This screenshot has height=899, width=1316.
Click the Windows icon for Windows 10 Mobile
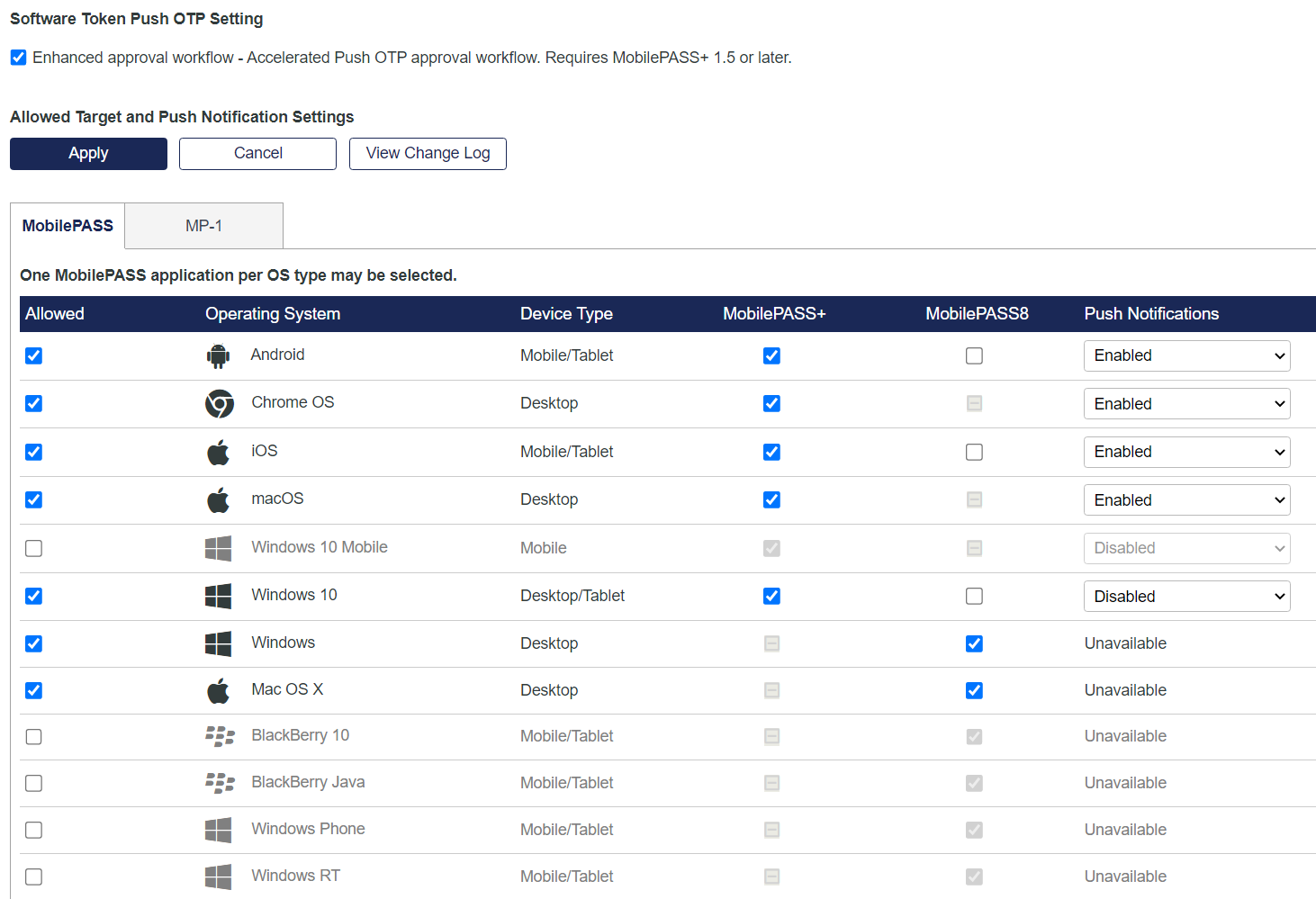click(218, 547)
